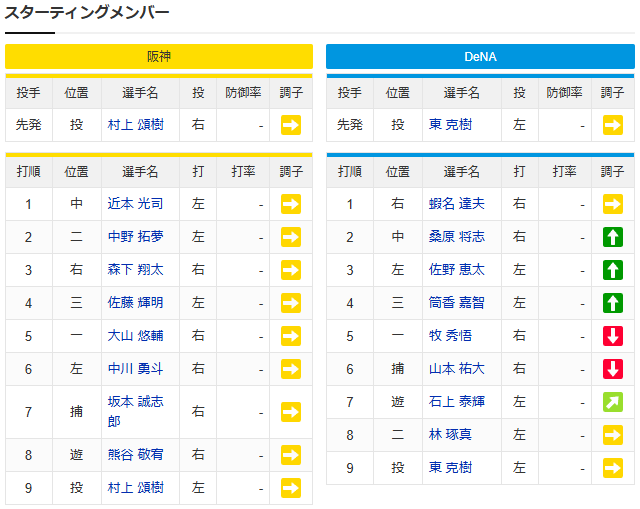This screenshot has height=509, width=640.
Task: Open player link 桑原 将志
Action: coord(457,236)
